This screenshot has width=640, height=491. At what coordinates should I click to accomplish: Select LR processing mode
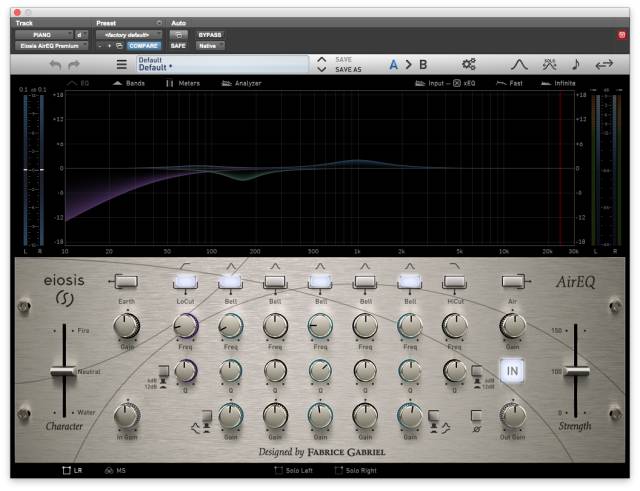point(72,471)
